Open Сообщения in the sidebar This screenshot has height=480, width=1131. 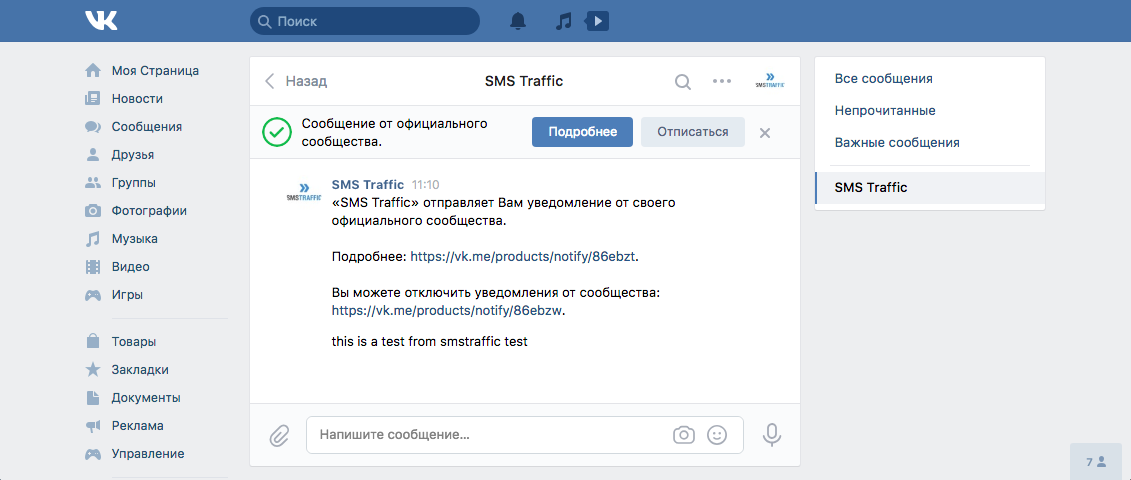[146, 127]
